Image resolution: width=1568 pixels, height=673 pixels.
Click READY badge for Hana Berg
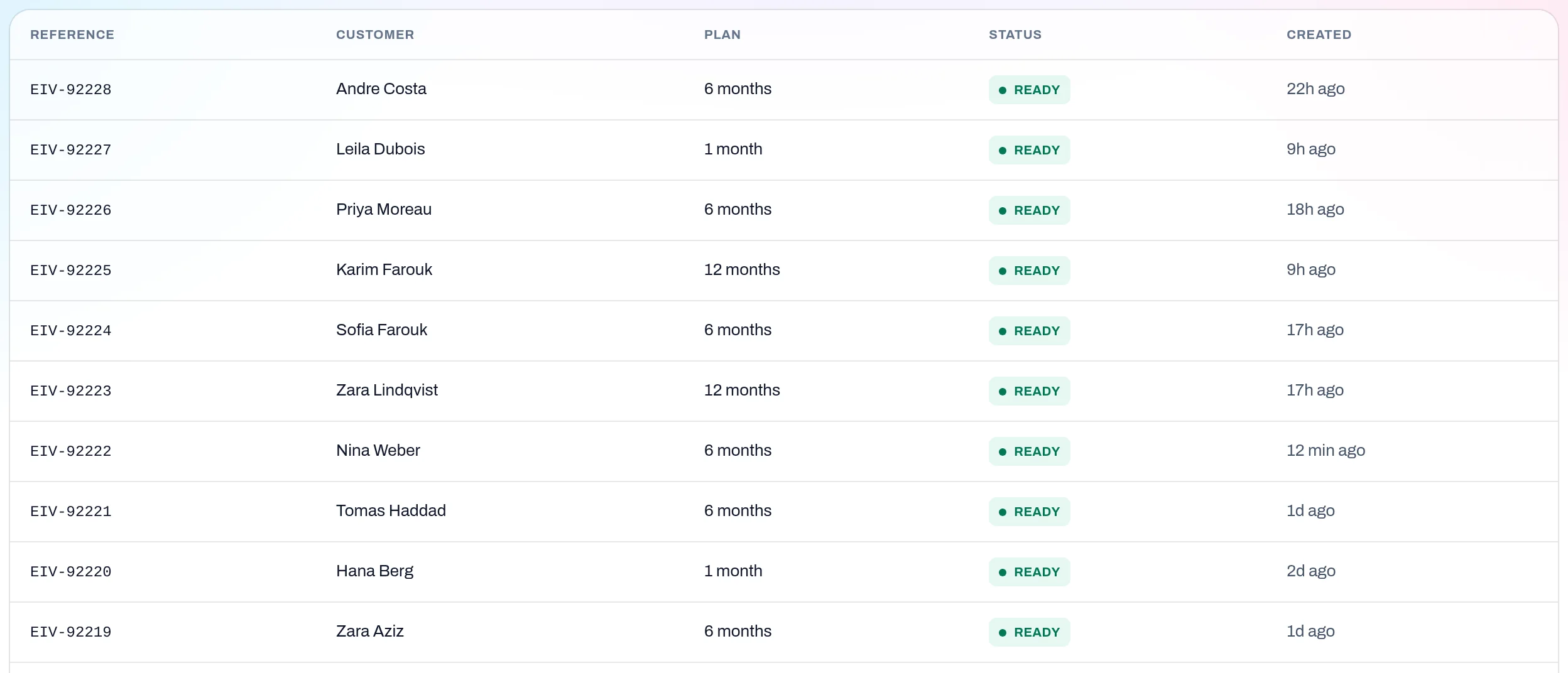pyautogui.click(x=1030, y=572)
